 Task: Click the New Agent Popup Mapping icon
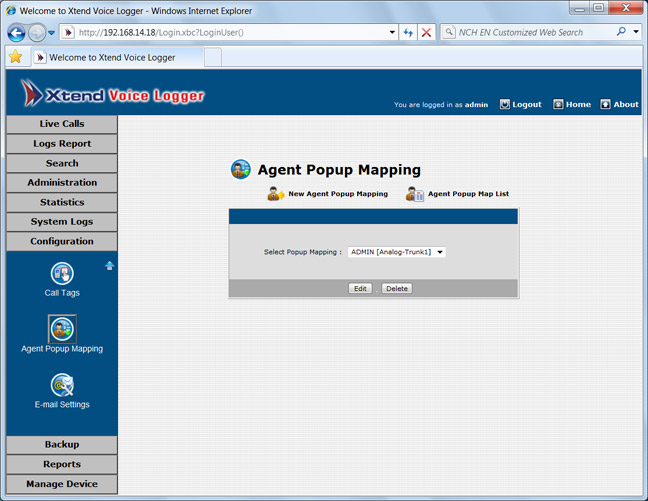tap(276, 193)
